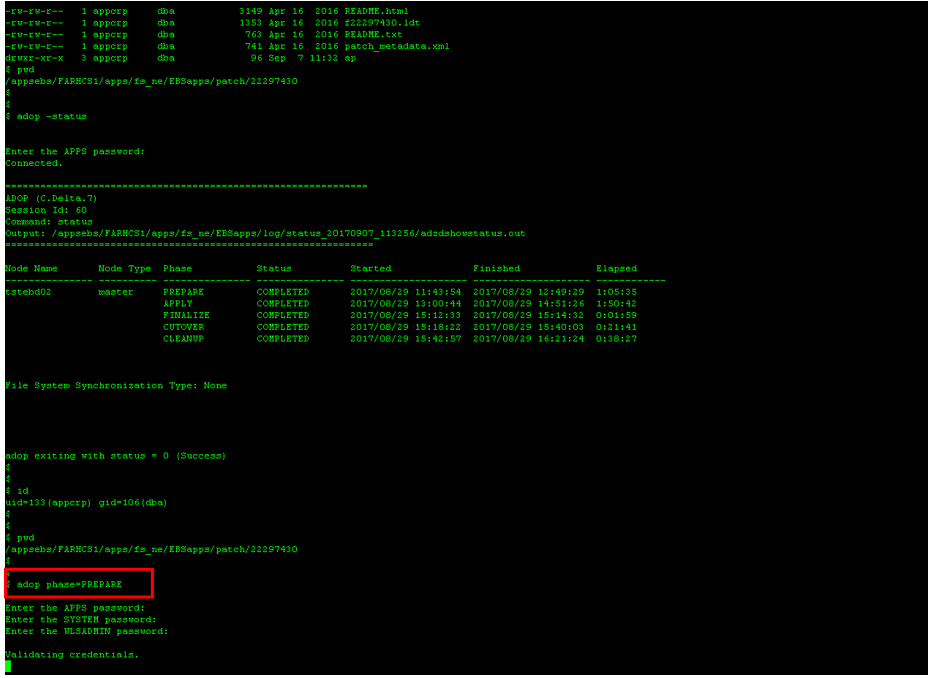Click the drwxr-xr-x permissions string
The width and height of the screenshot is (931, 678).
point(34,58)
